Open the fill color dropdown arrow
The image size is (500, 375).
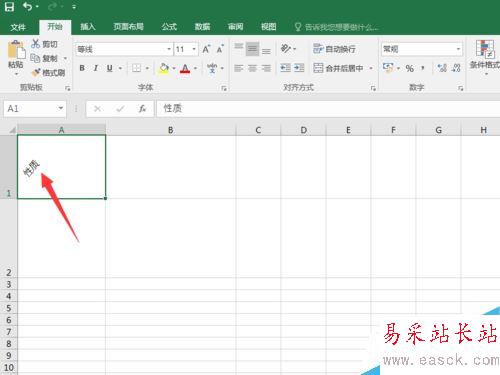point(174,68)
